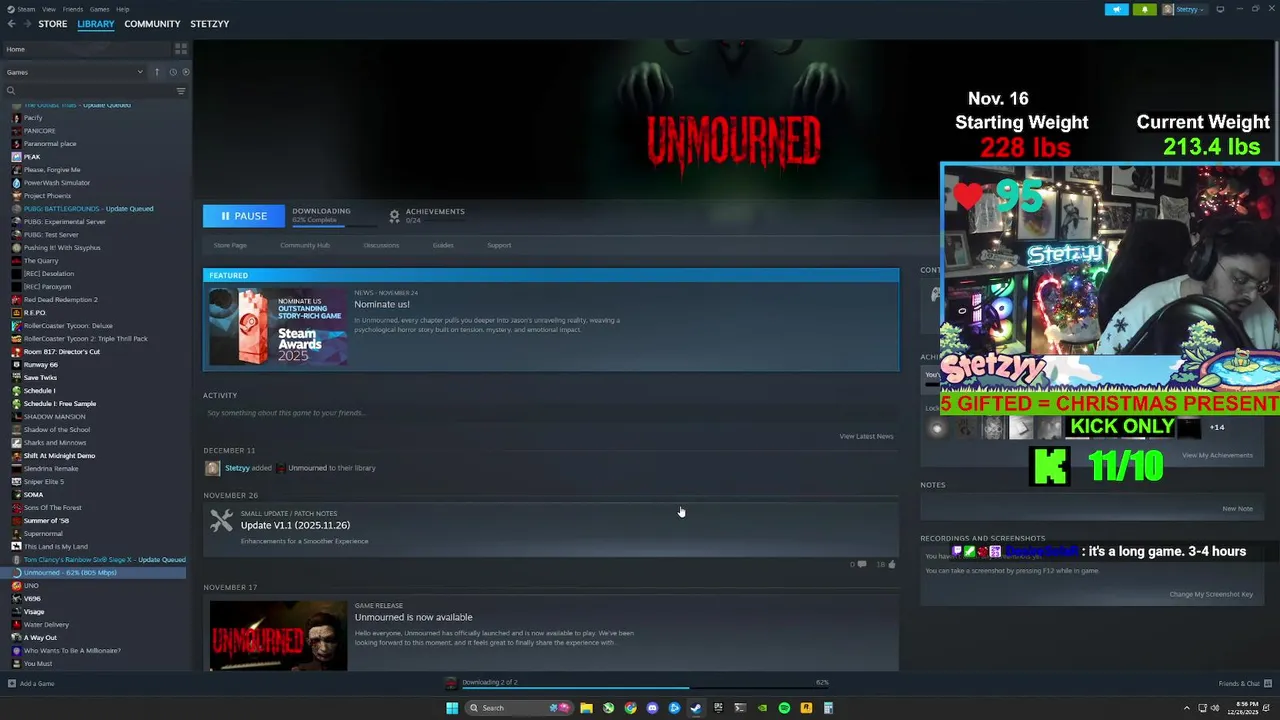The width and height of the screenshot is (1280, 720).
Task: Click the green notifications bell icon
Action: point(1145,9)
